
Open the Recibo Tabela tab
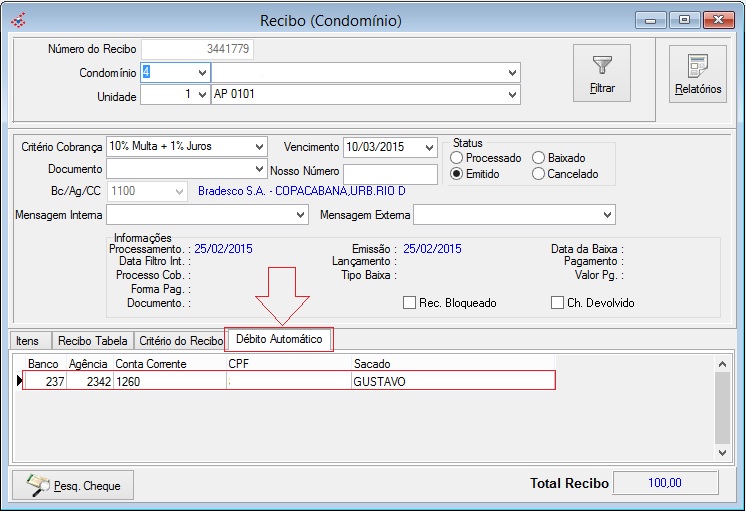click(x=91, y=340)
